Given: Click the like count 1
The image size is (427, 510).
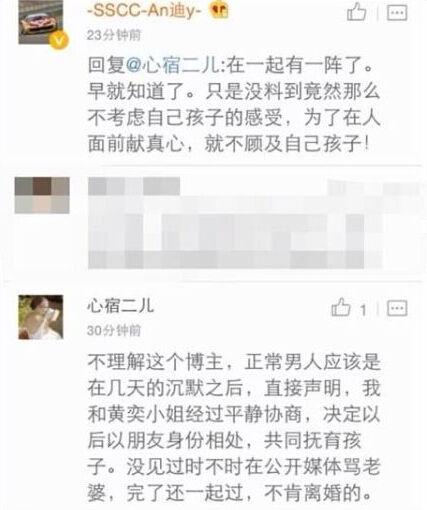Looking at the screenshot, I should (x=363, y=311).
